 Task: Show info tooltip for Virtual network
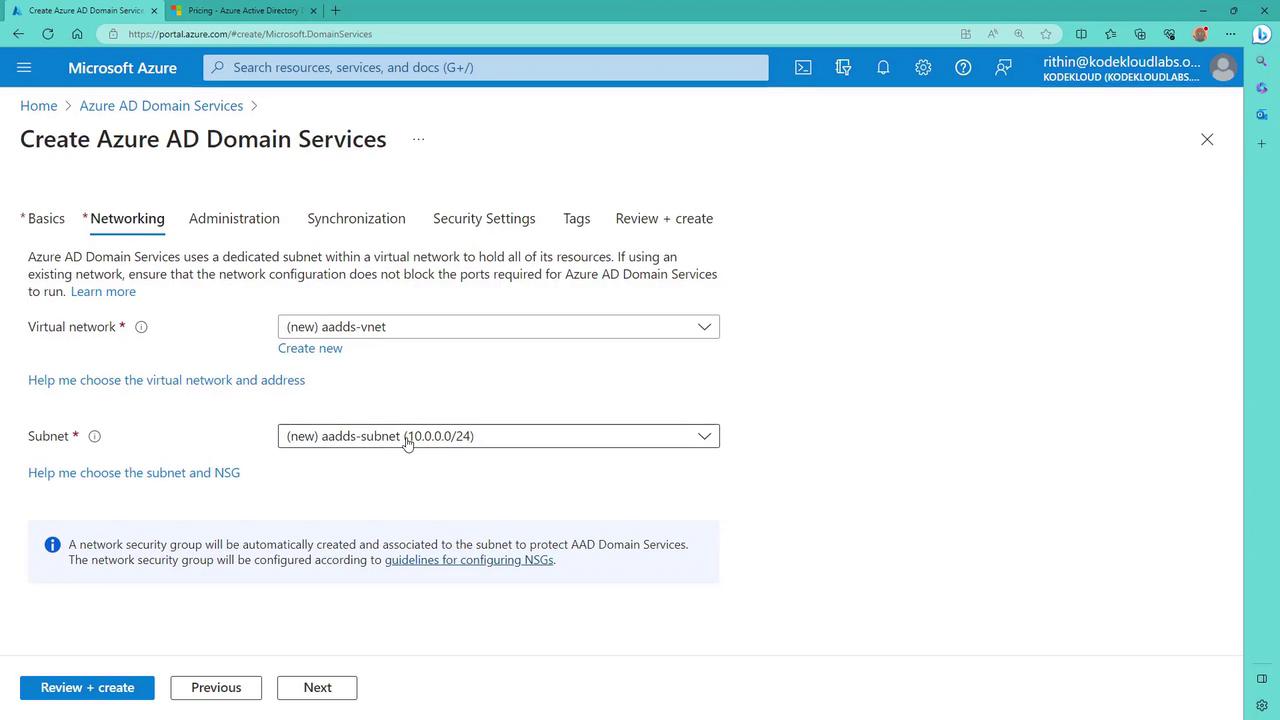coord(141,327)
